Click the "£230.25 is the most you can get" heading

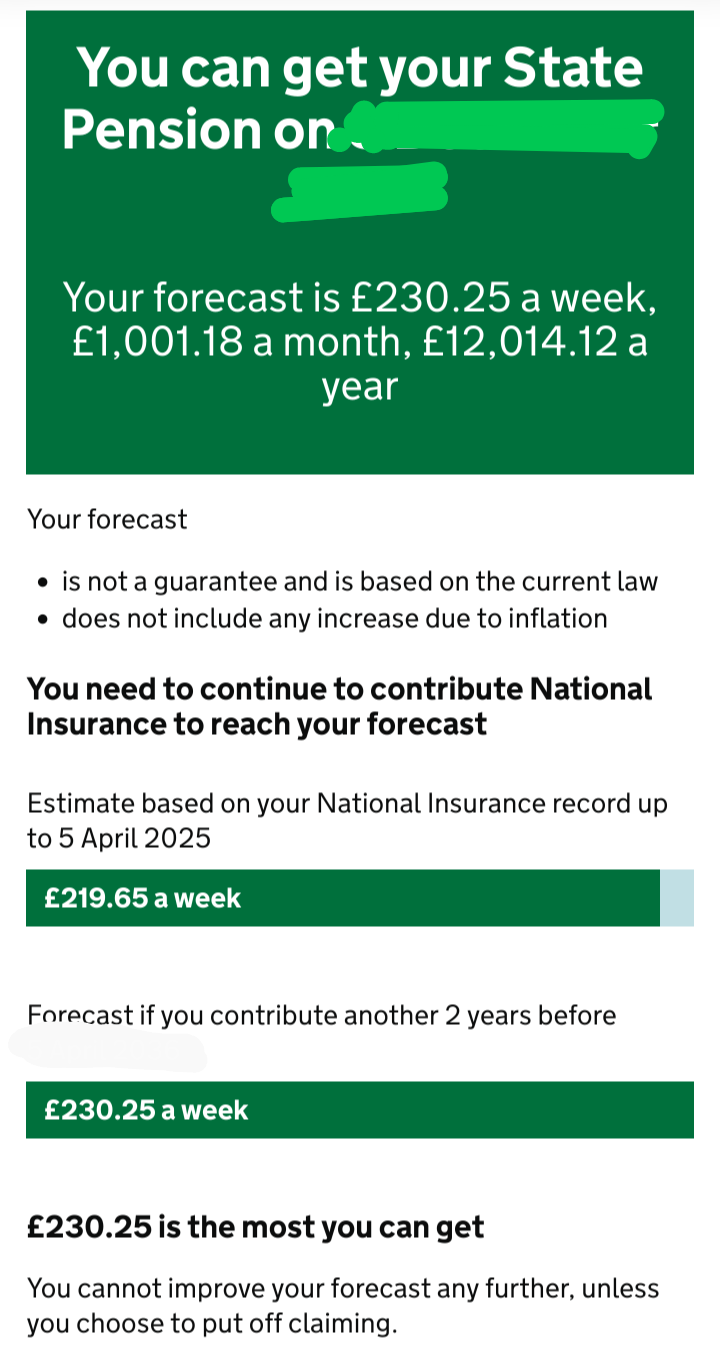tap(255, 1227)
